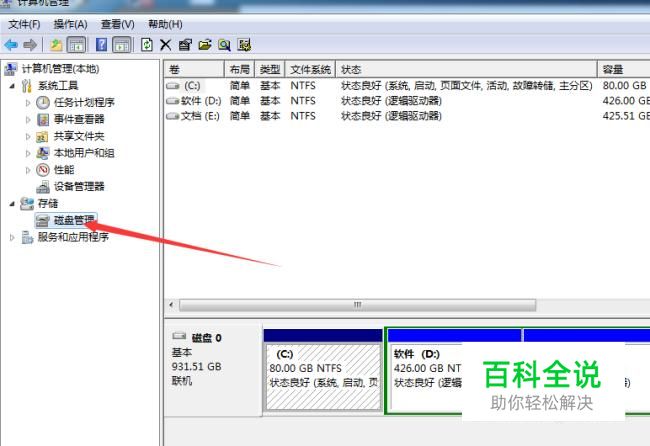The width and height of the screenshot is (650, 446).
Task: Select the 文档 (E:) volume row
Action: [407, 116]
